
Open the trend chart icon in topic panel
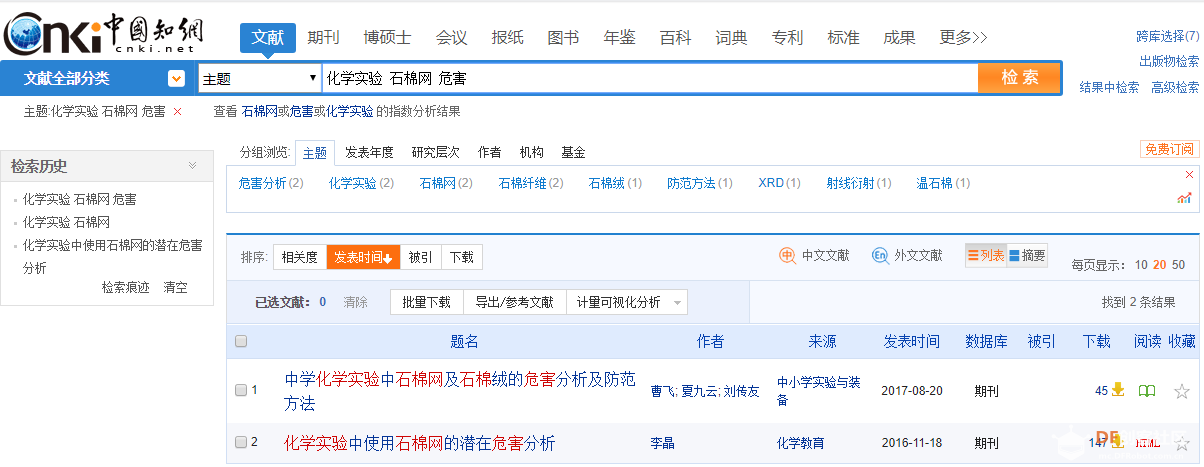click(x=1184, y=198)
